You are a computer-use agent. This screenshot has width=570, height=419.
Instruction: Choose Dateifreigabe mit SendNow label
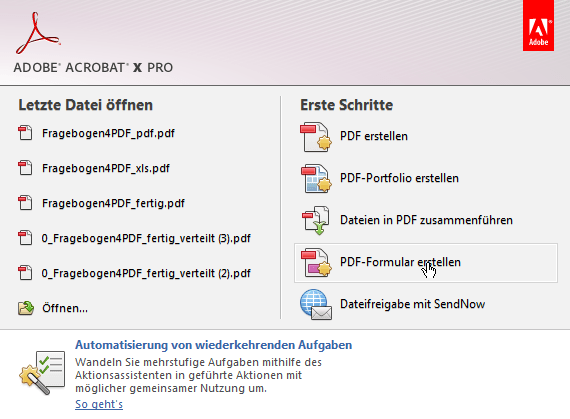412,304
